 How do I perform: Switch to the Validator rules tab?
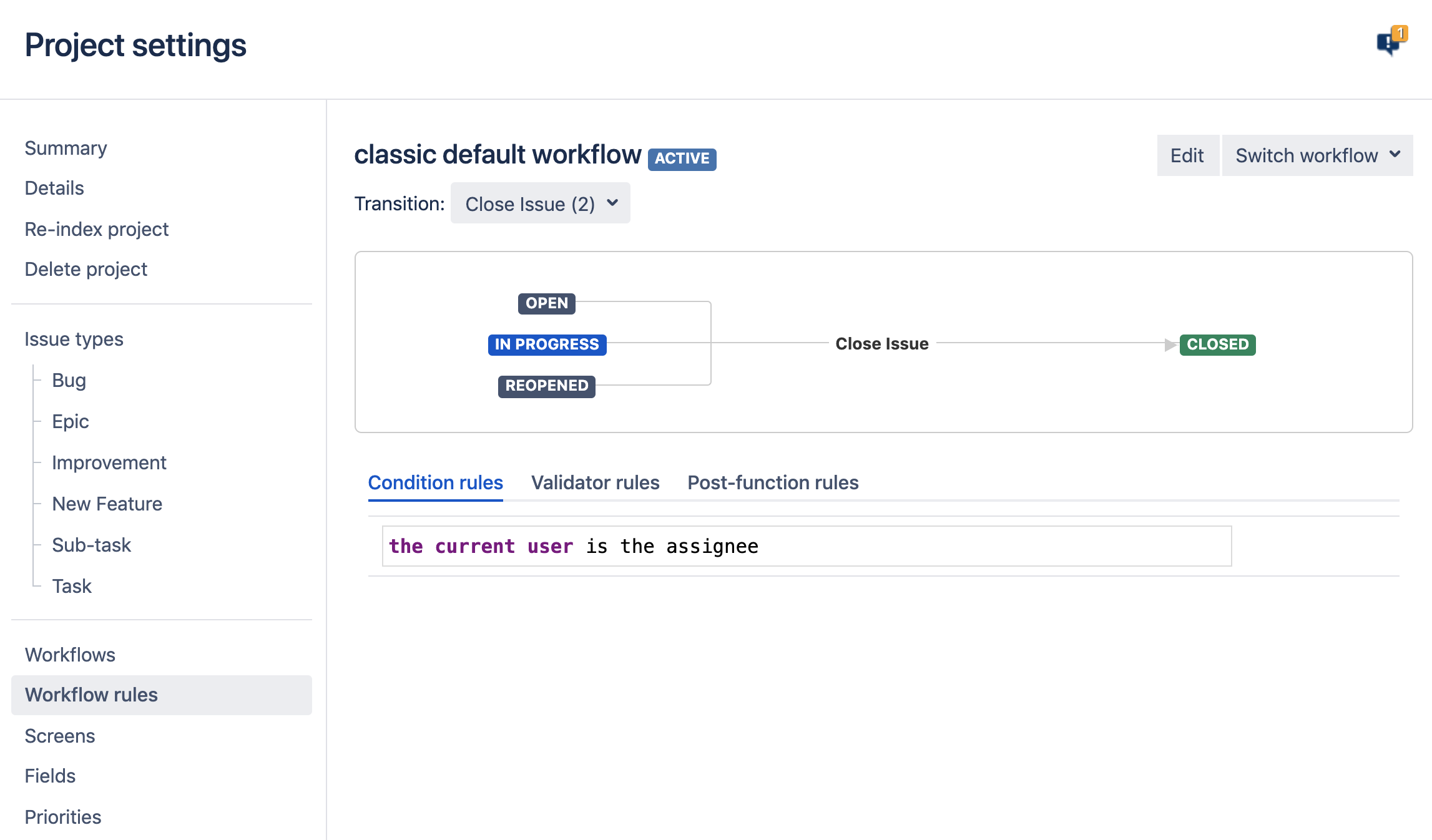click(x=595, y=482)
